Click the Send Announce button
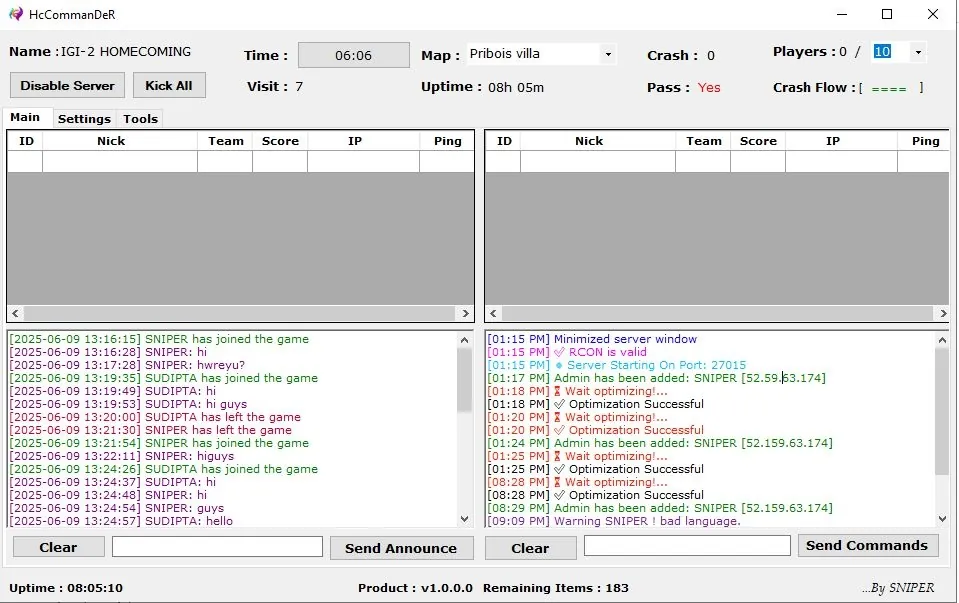 (401, 547)
